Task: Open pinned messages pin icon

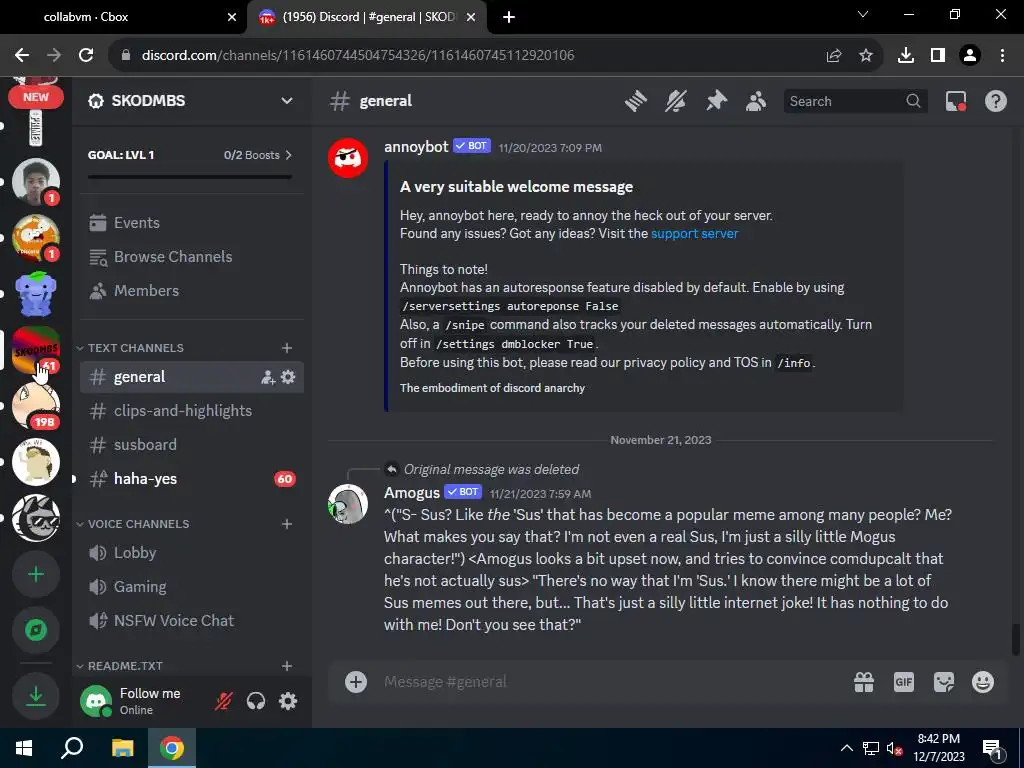Action: pyautogui.click(x=716, y=101)
